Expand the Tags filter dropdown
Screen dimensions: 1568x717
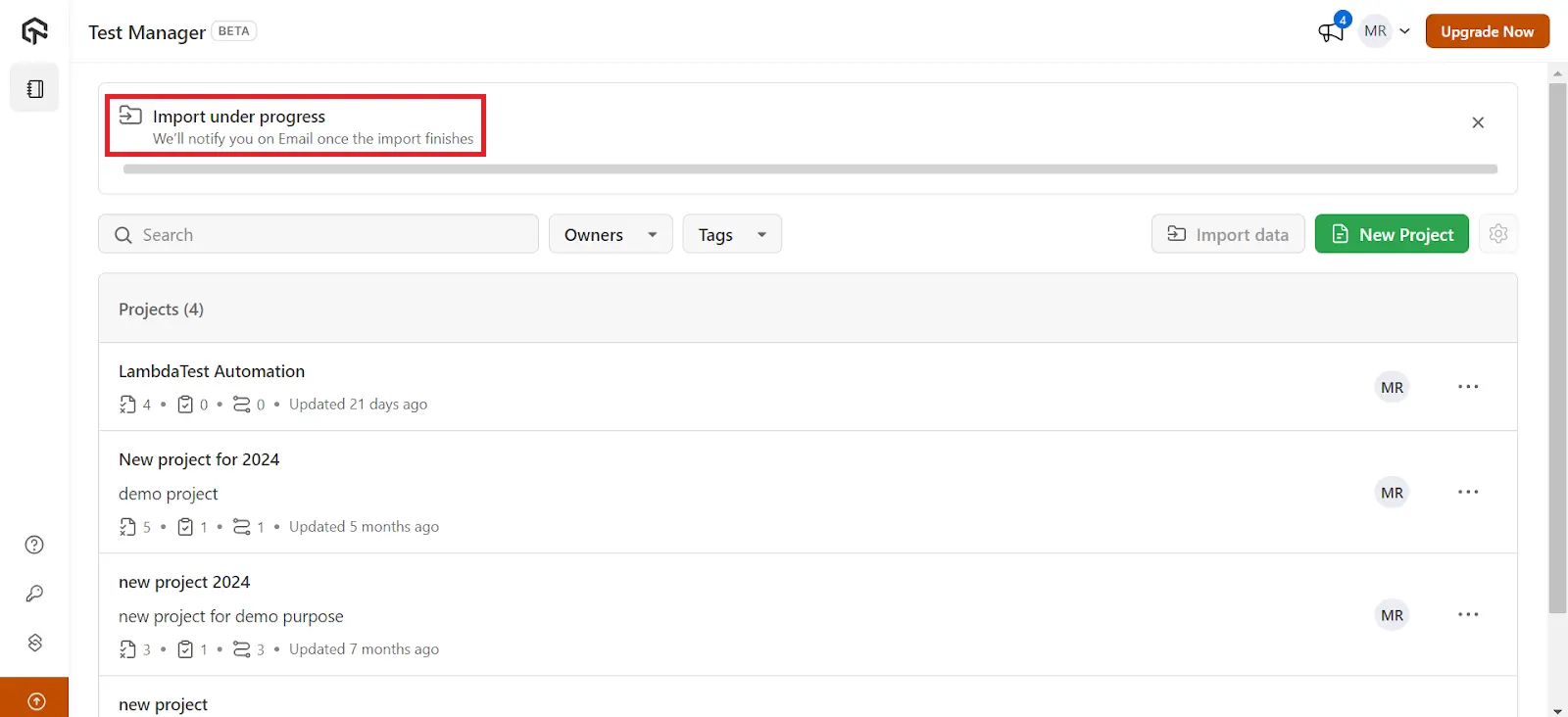pos(731,235)
